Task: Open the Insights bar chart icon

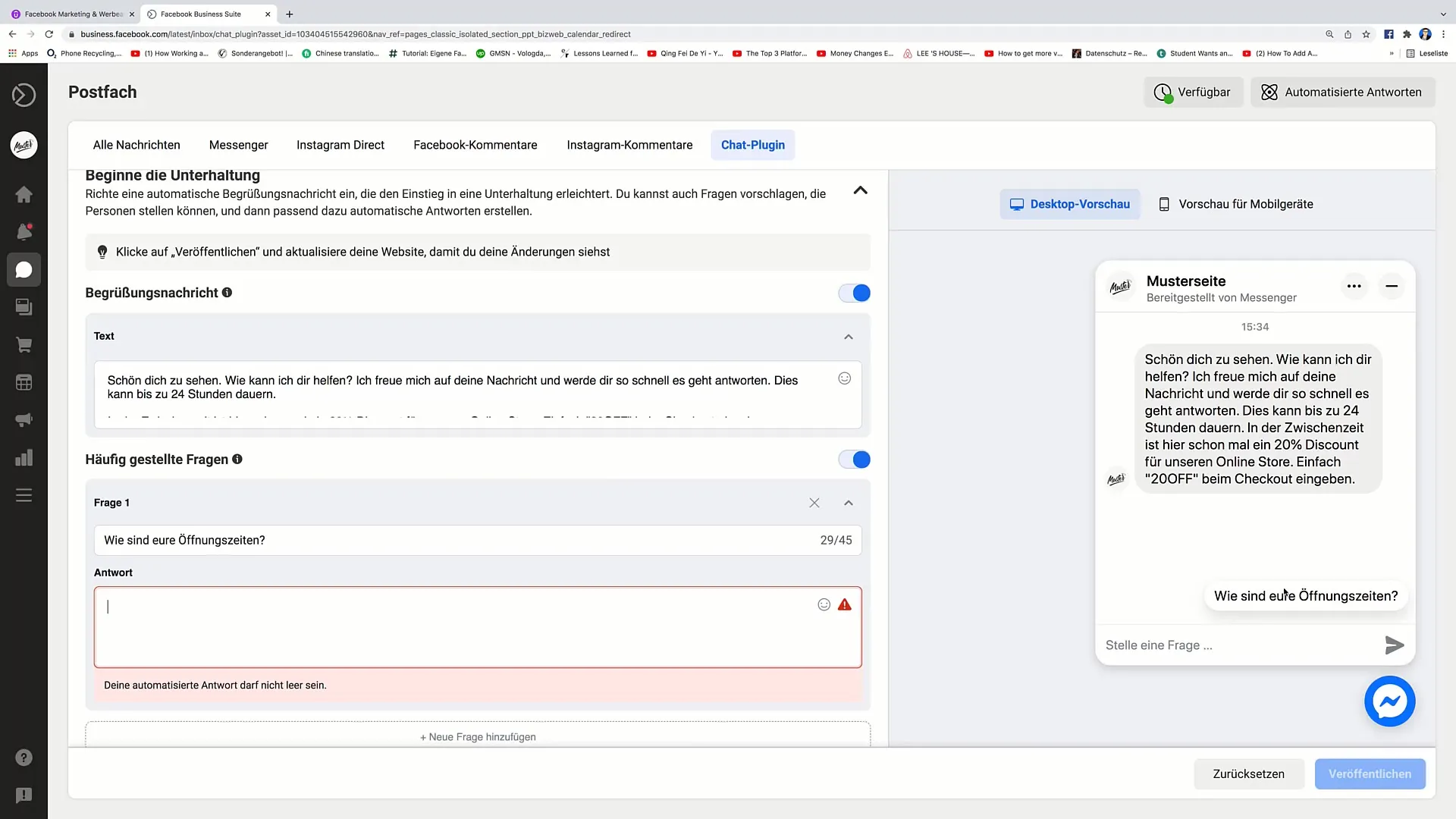Action: (24, 457)
